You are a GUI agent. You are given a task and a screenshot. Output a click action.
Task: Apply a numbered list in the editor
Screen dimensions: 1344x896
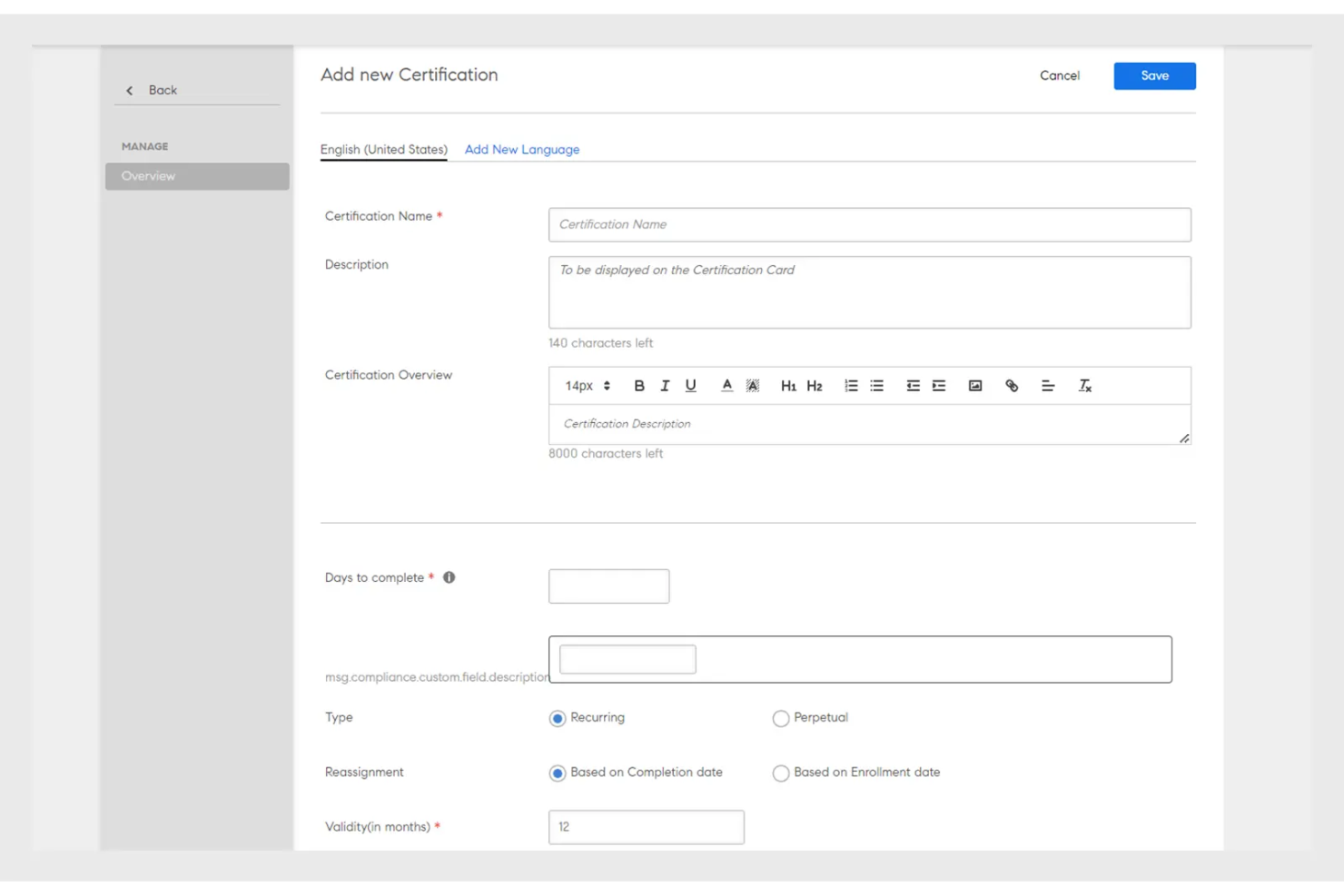pyautogui.click(x=851, y=385)
